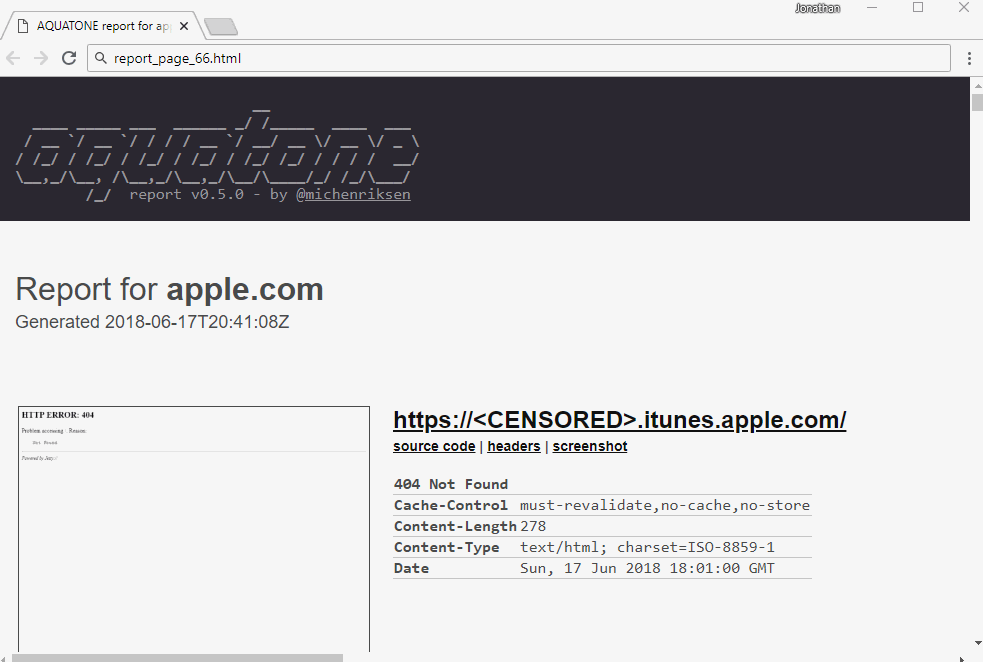Select the AQUATONE report tab
Image resolution: width=983 pixels, height=662 pixels.
coord(103,26)
